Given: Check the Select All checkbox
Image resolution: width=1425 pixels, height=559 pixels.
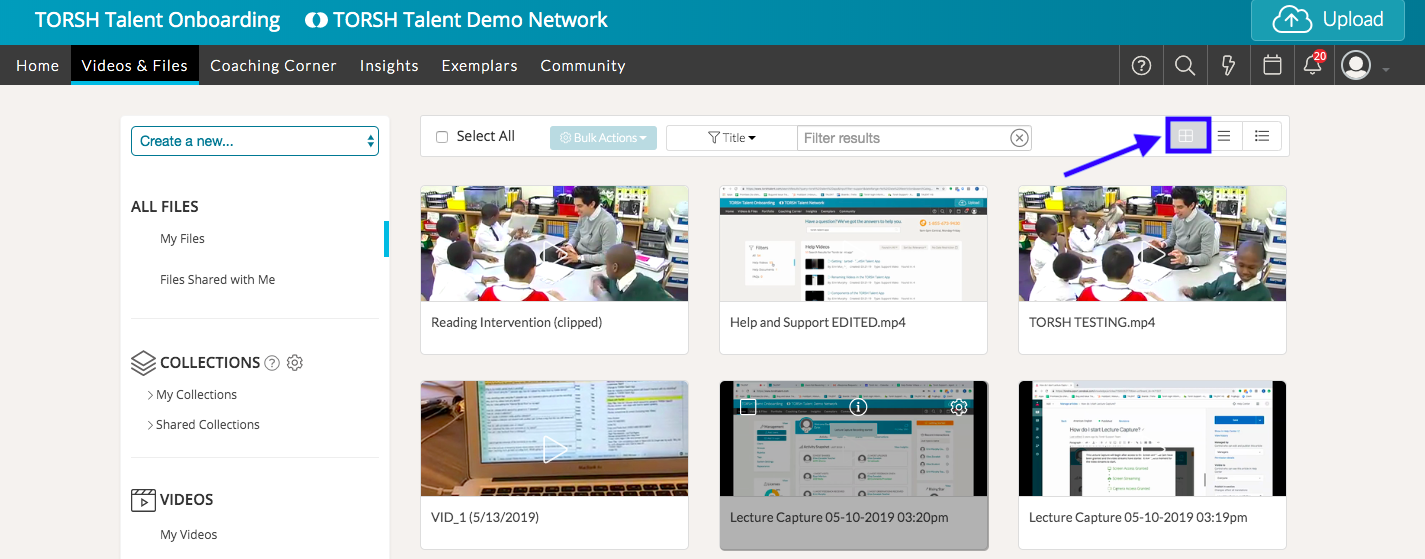Looking at the screenshot, I should click(x=442, y=137).
